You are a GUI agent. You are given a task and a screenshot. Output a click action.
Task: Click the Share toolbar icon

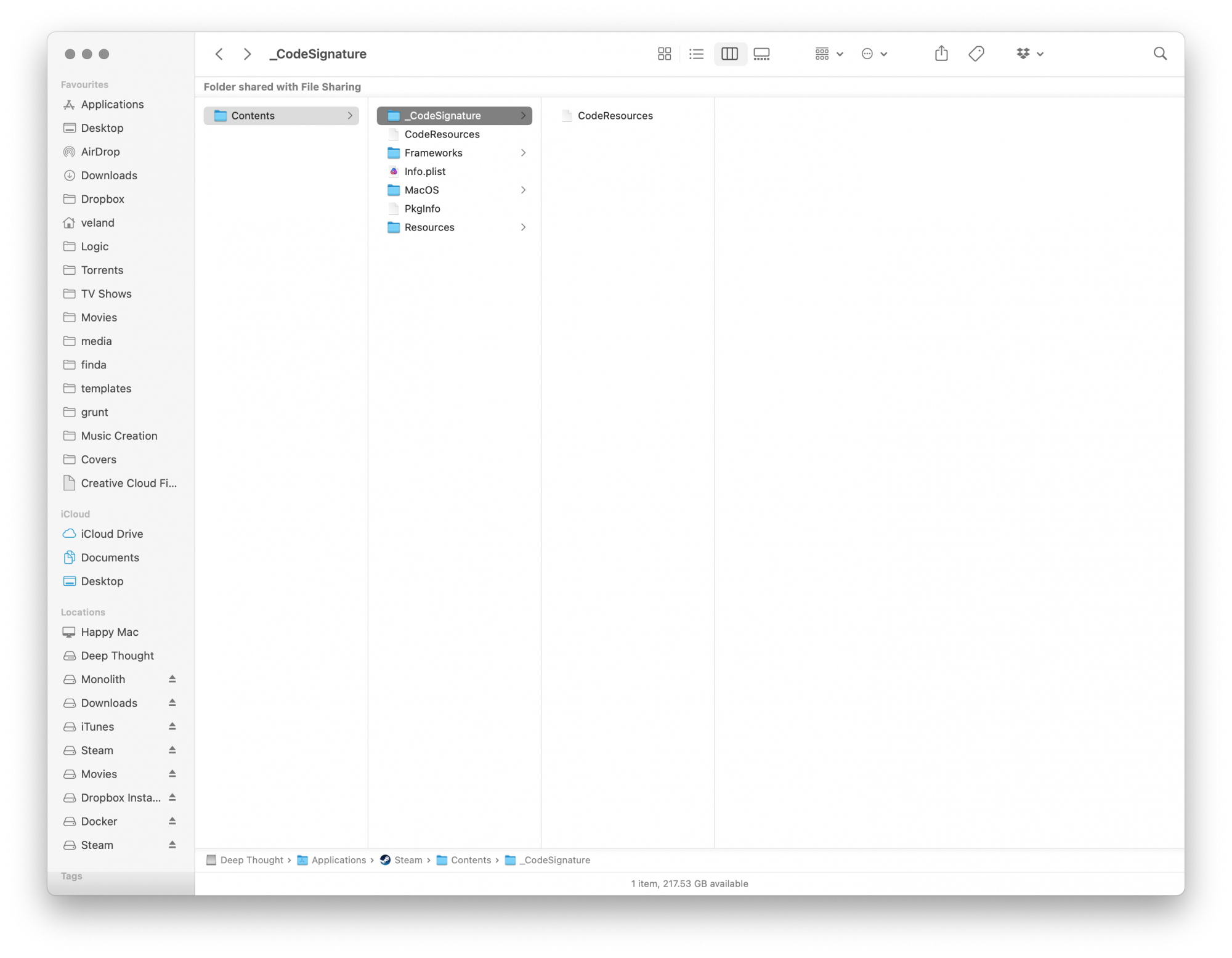941,54
